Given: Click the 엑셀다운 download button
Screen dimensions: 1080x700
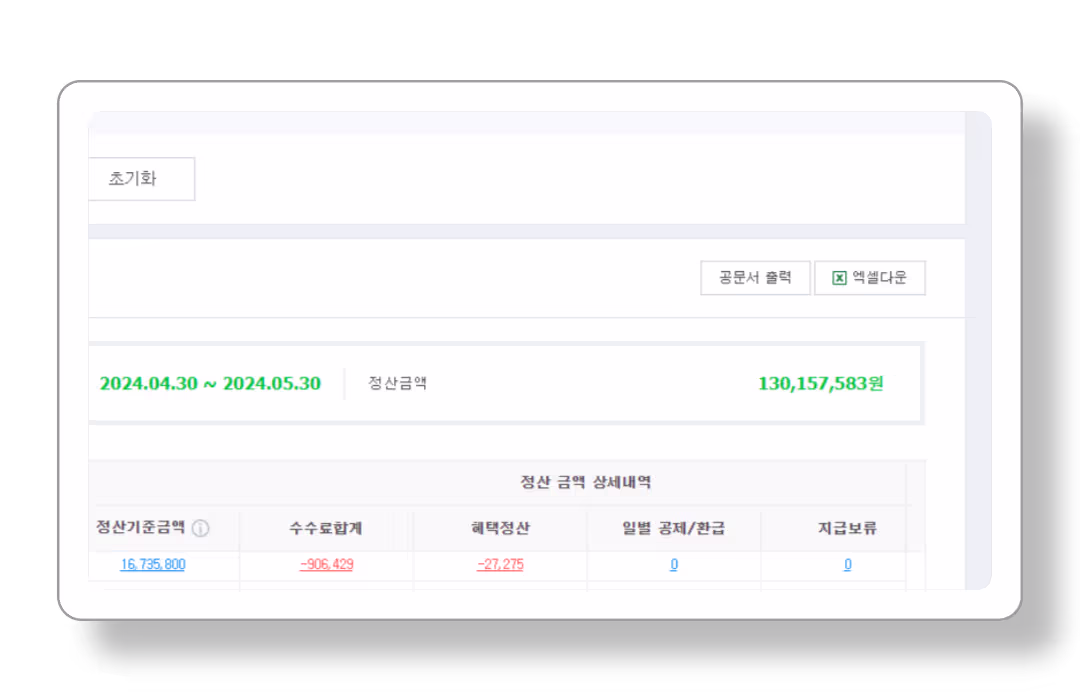Looking at the screenshot, I should click(870, 277).
